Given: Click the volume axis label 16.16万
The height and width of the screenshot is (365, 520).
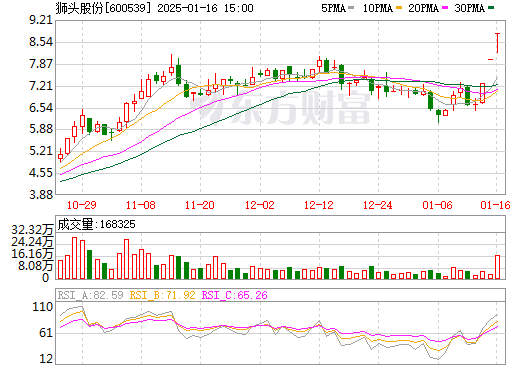Looking at the screenshot, I should tap(32, 254).
